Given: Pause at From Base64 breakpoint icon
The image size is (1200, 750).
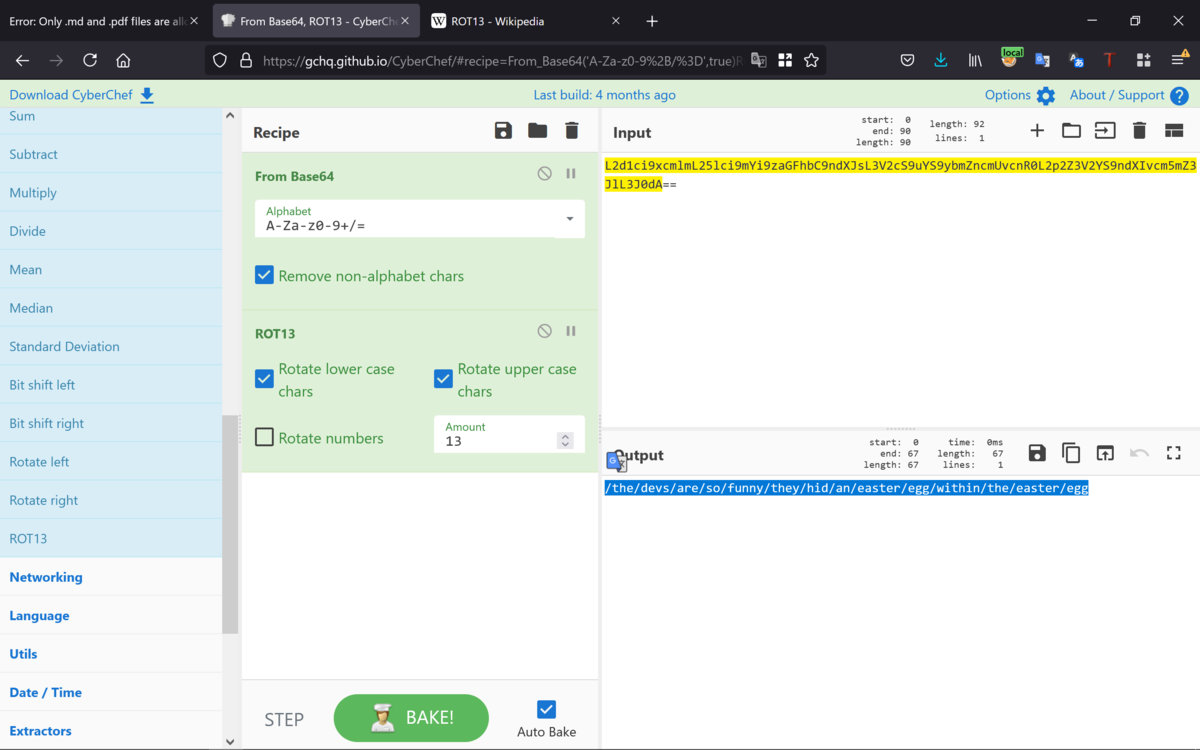Looking at the screenshot, I should pos(571,173).
